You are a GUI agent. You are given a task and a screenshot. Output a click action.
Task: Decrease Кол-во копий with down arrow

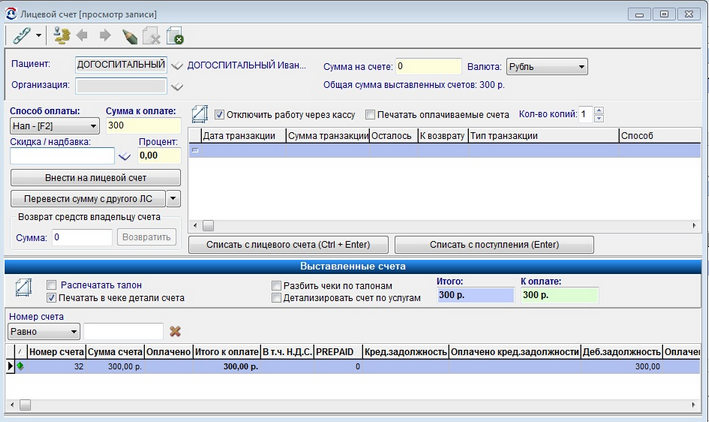coord(599,119)
